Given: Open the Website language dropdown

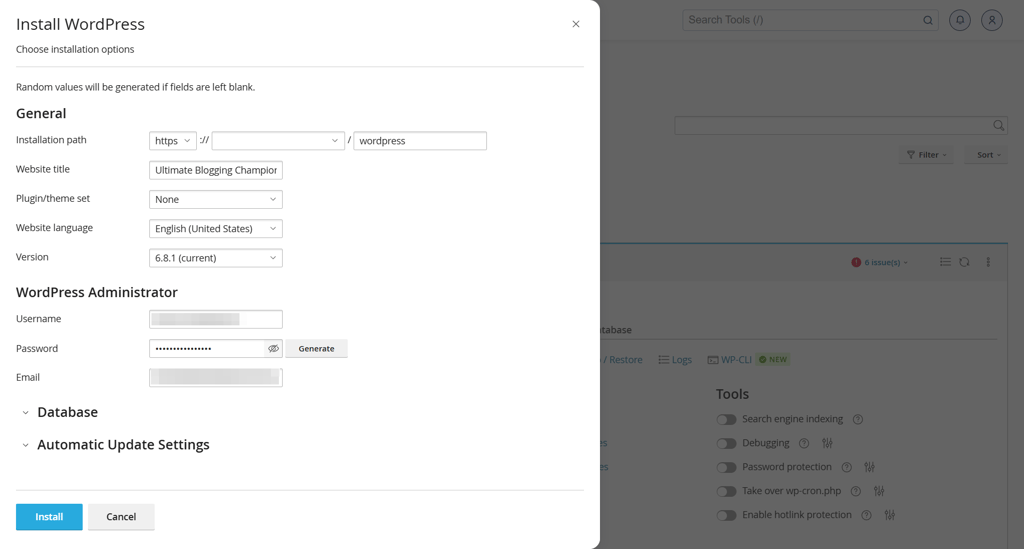Looking at the screenshot, I should coord(216,228).
